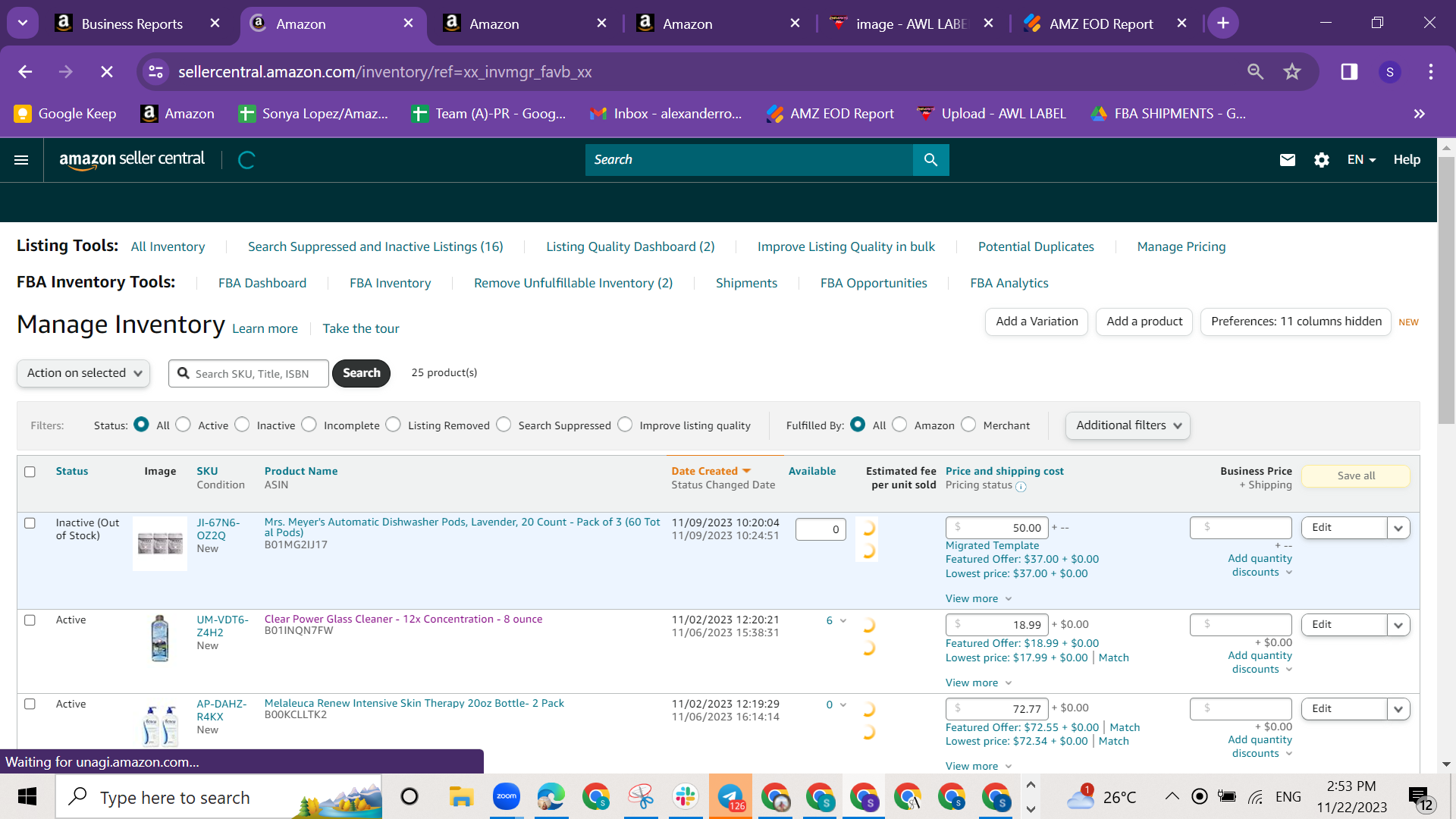Viewport: 1456px width, 819px height.
Task: Click the zoom magnifier icon in address bar
Action: (1256, 72)
